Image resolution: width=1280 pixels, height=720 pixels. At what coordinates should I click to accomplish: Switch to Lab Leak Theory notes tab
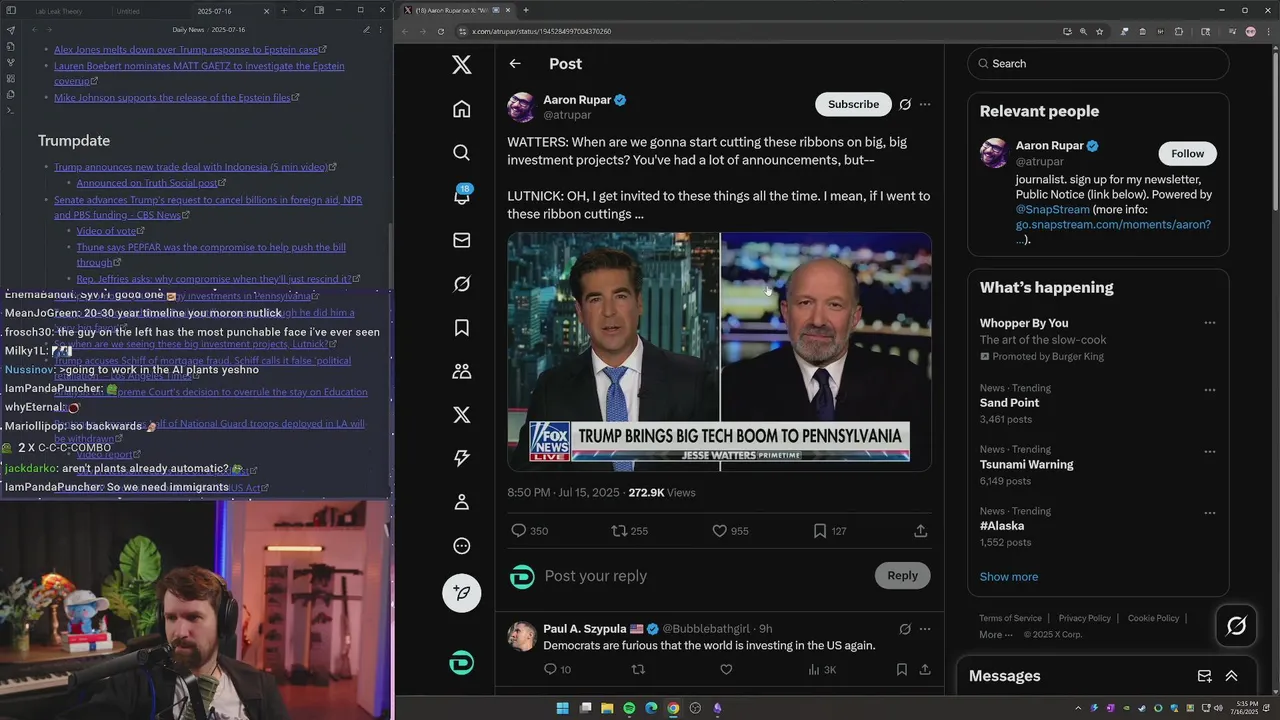coord(59,11)
